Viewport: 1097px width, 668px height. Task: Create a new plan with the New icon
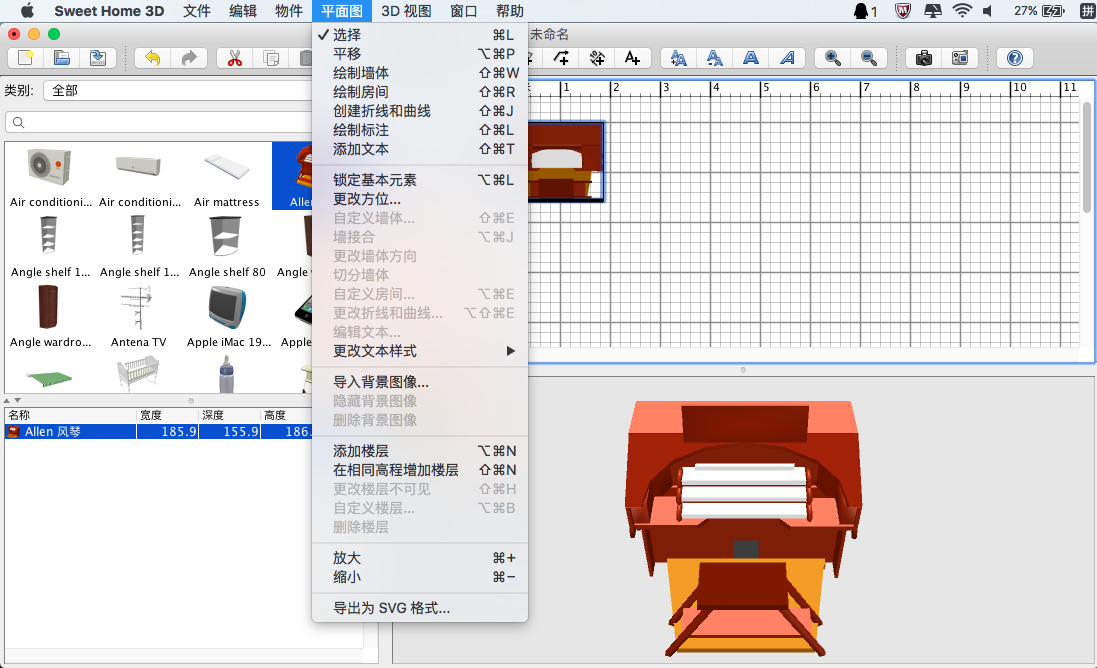click(27, 57)
